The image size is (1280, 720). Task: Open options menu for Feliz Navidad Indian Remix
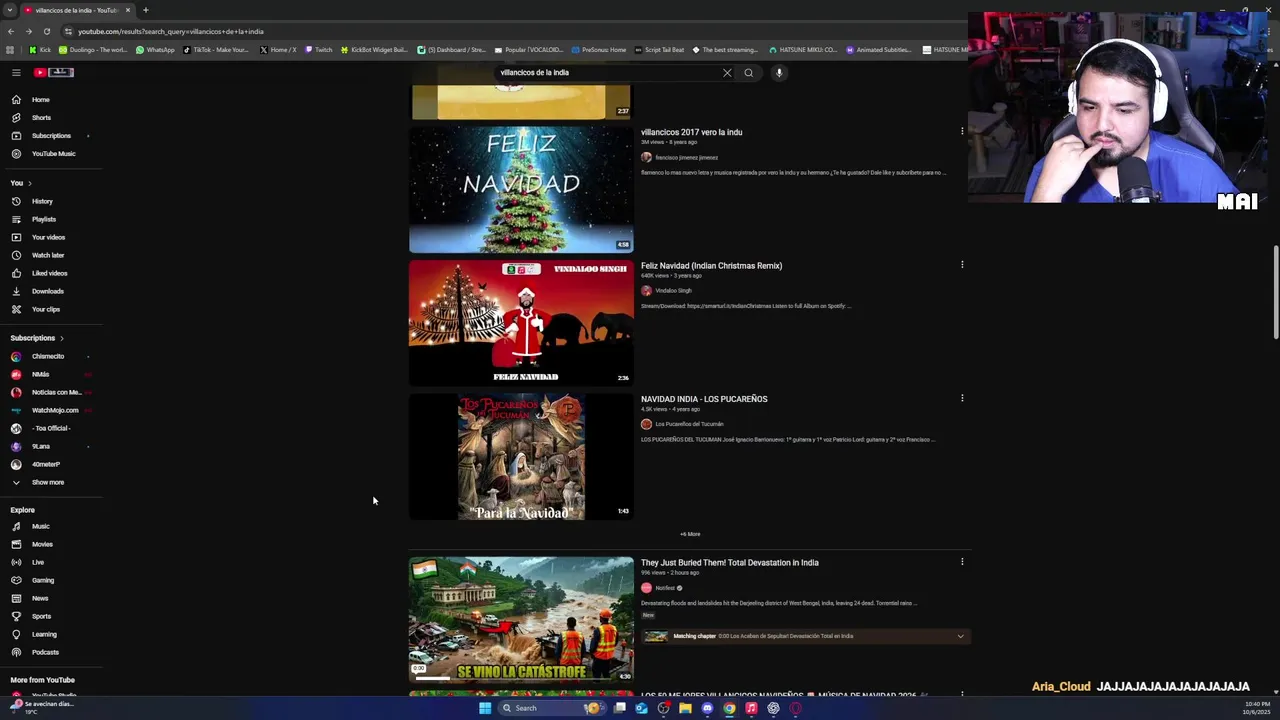click(x=962, y=265)
